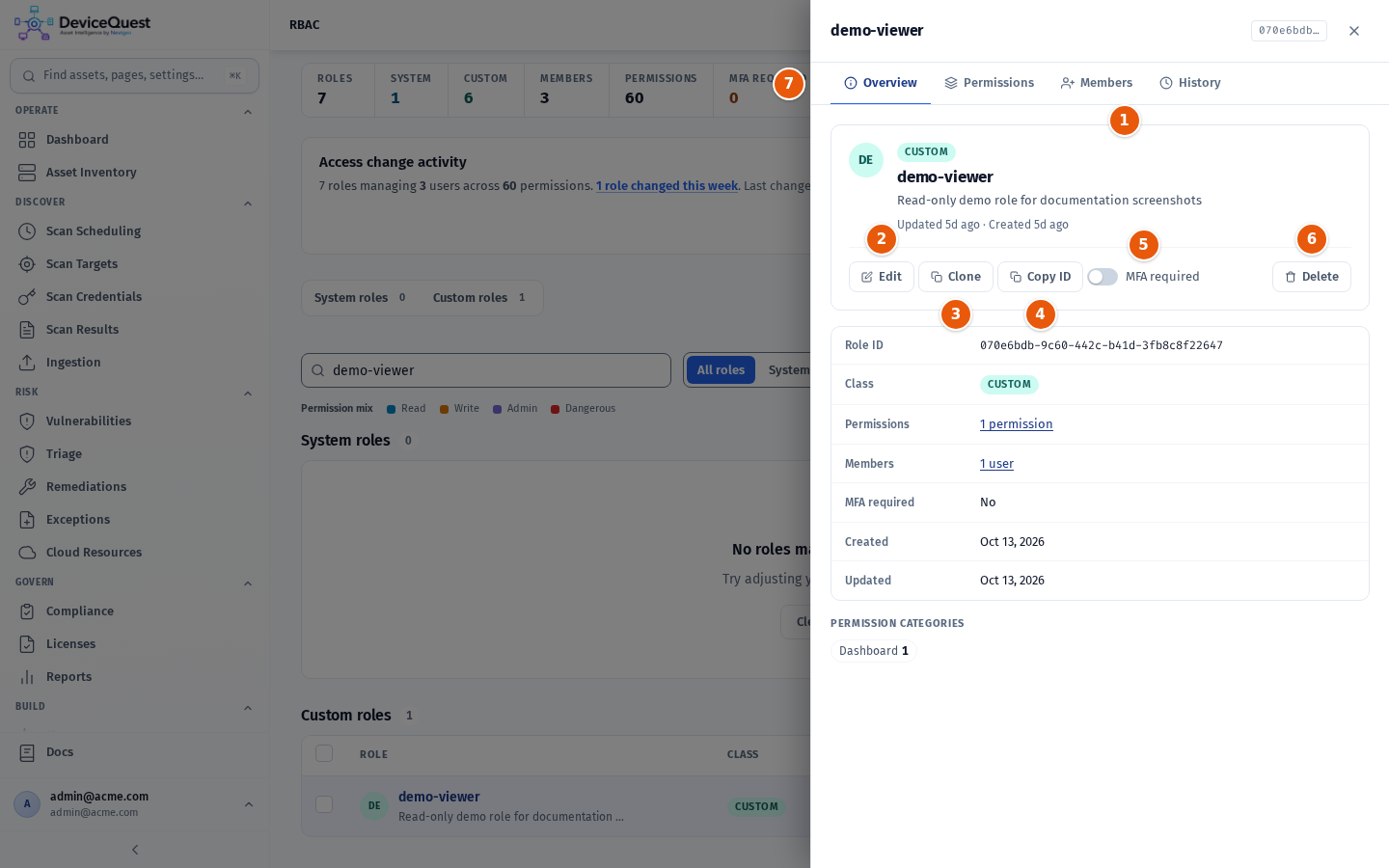Select the All roles filter
The image size is (1389, 868).
[721, 369]
